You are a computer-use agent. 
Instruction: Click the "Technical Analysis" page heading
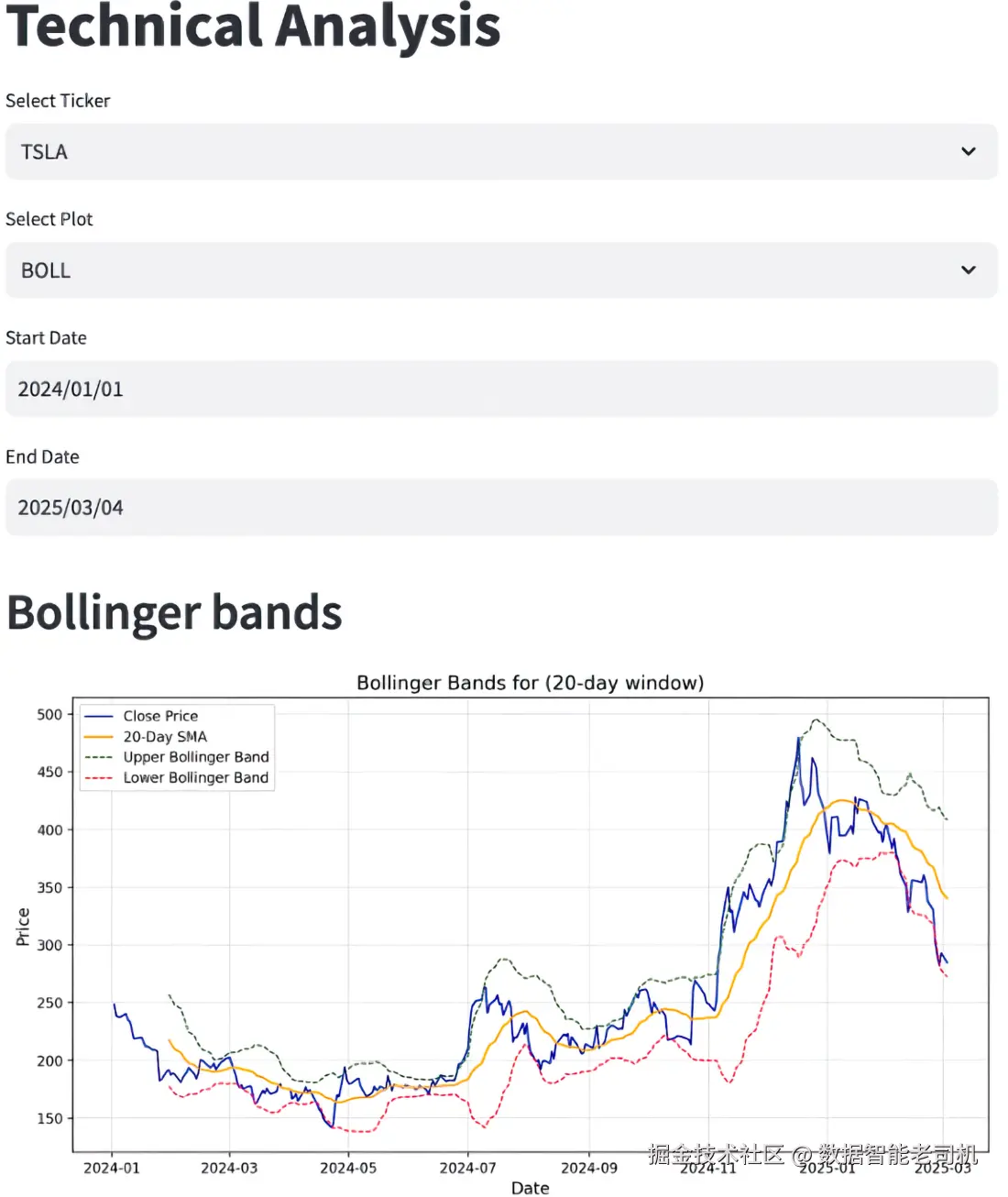[x=254, y=26]
